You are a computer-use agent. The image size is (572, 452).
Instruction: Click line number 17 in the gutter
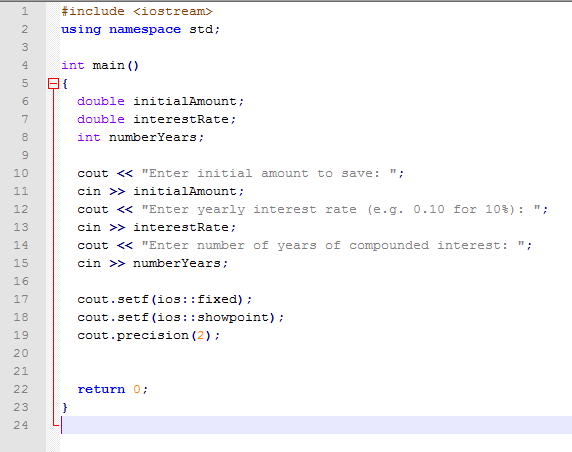point(21,299)
